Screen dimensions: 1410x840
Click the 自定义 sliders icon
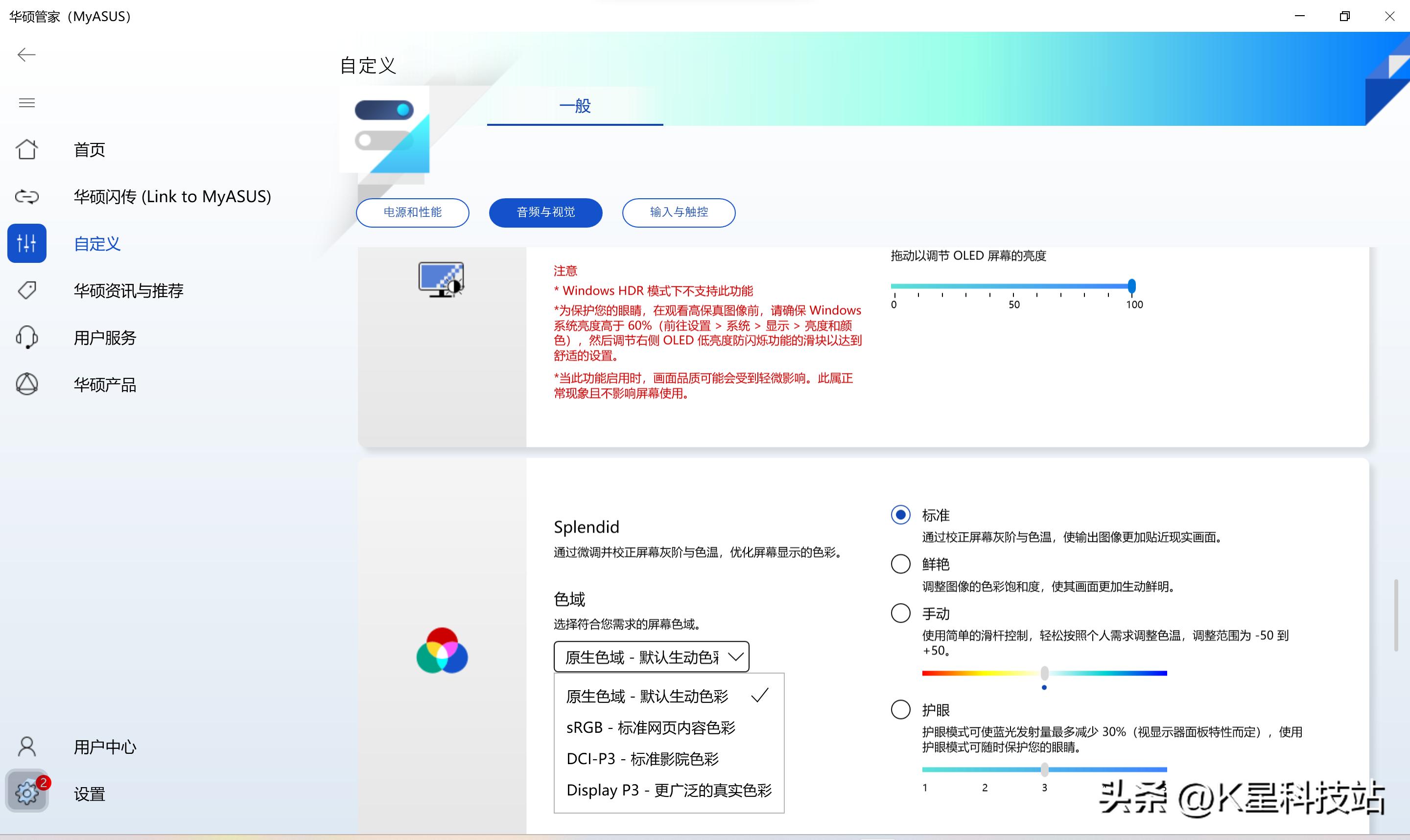(x=26, y=243)
